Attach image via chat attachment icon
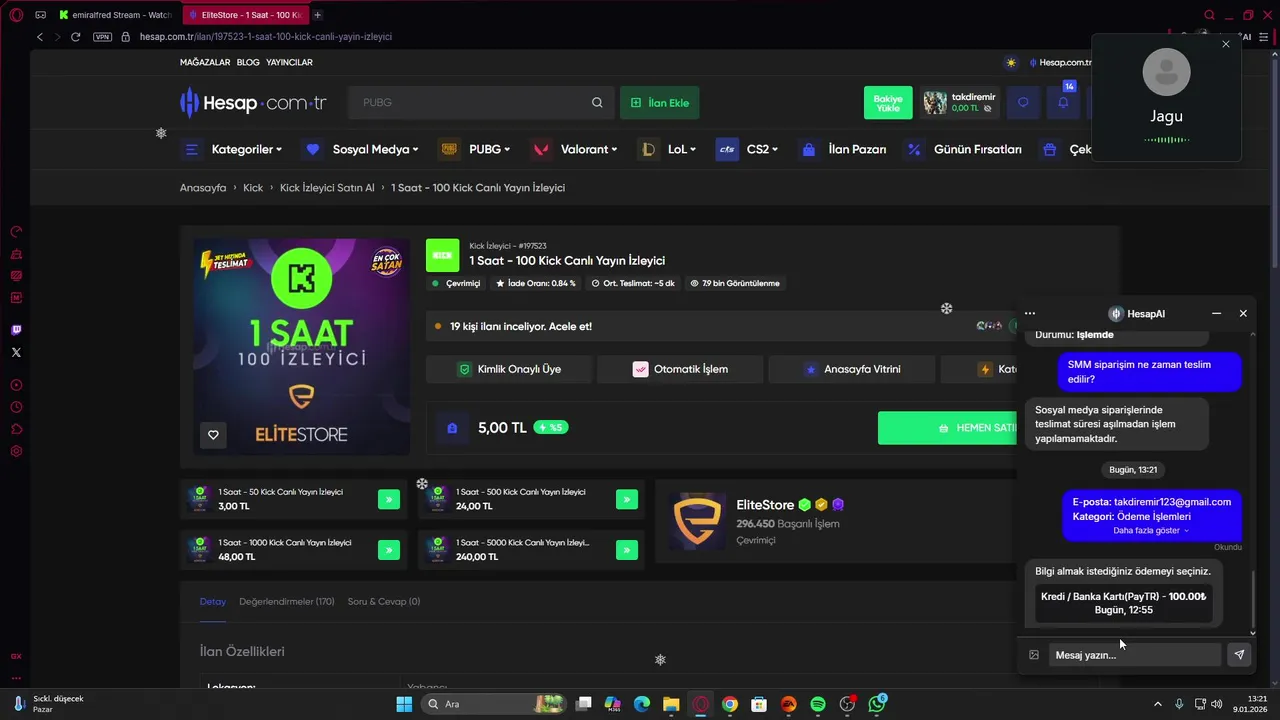This screenshot has width=1280, height=720. (x=1034, y=655)
